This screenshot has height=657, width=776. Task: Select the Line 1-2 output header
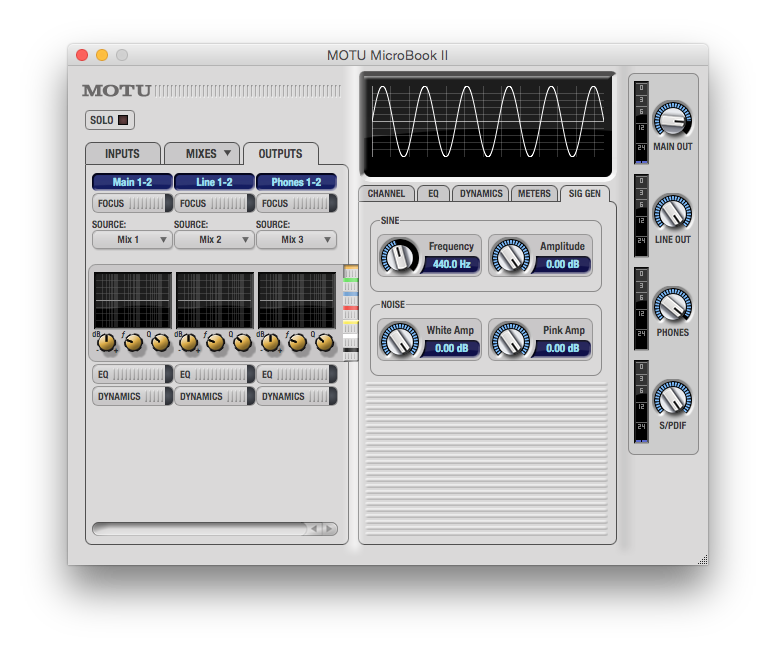(x=214, y=182)
